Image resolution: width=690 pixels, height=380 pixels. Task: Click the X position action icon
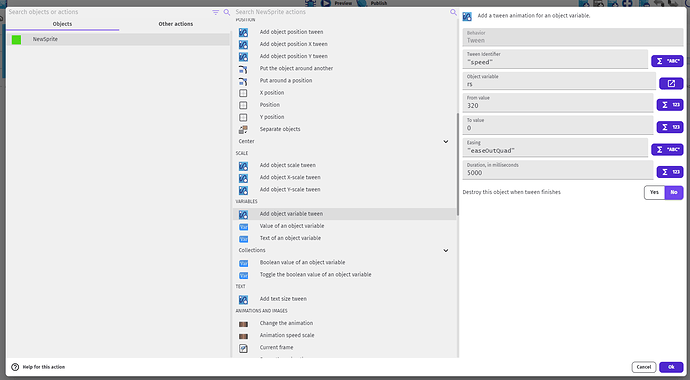(243, 93)
